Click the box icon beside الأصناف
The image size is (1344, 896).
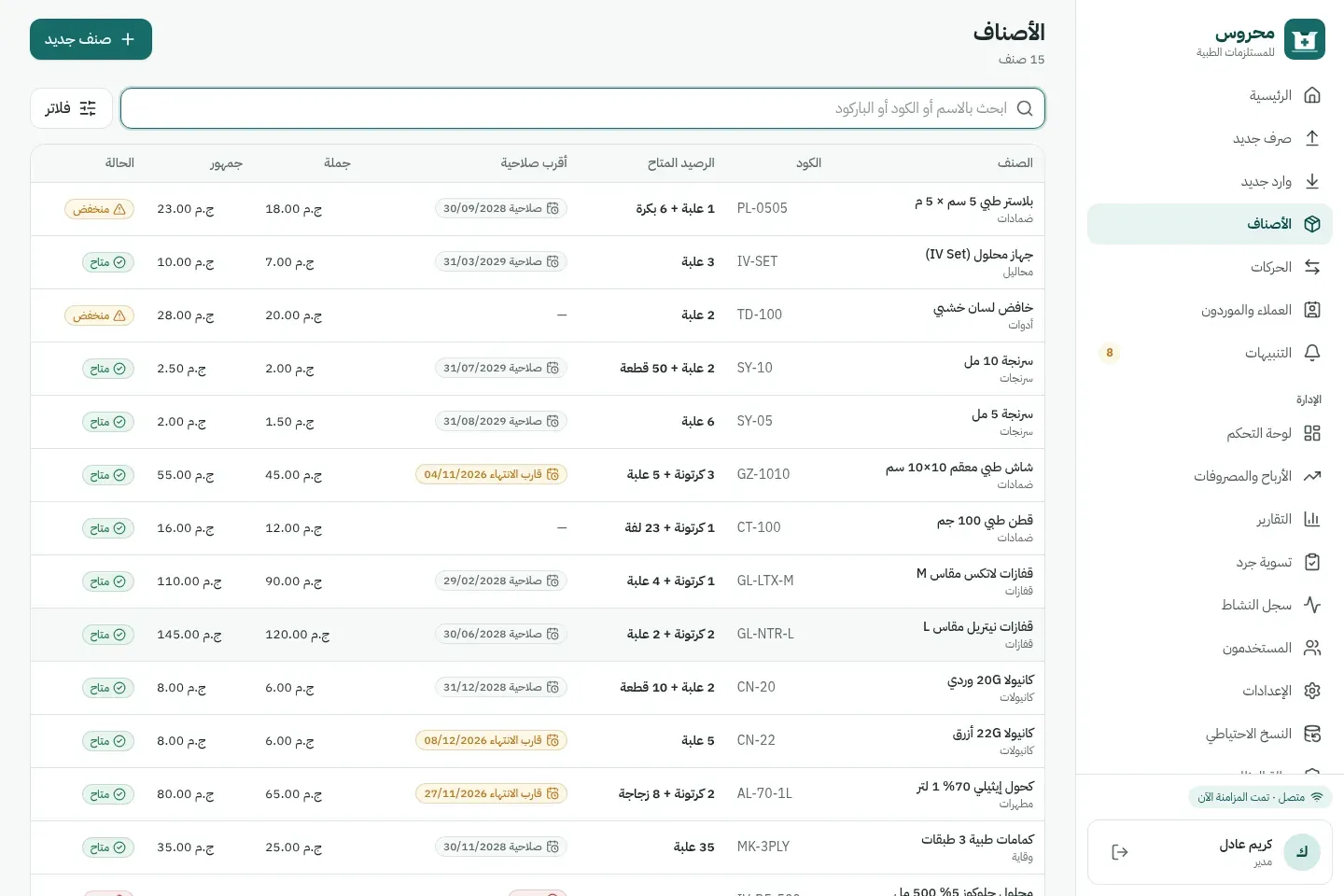point(1311,224)
